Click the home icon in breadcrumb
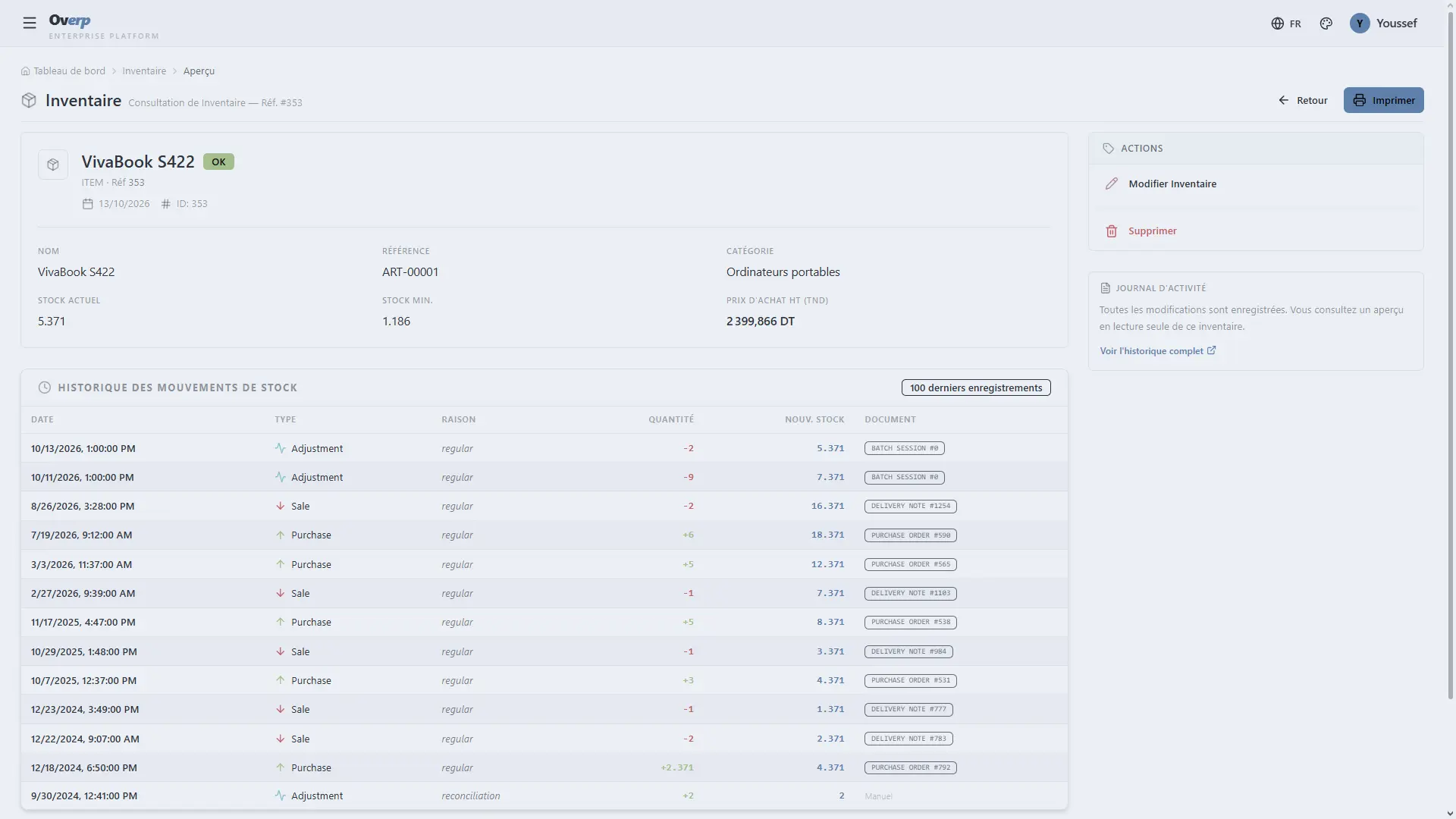This screenshot has width=1456, height=819. (26, 71)
